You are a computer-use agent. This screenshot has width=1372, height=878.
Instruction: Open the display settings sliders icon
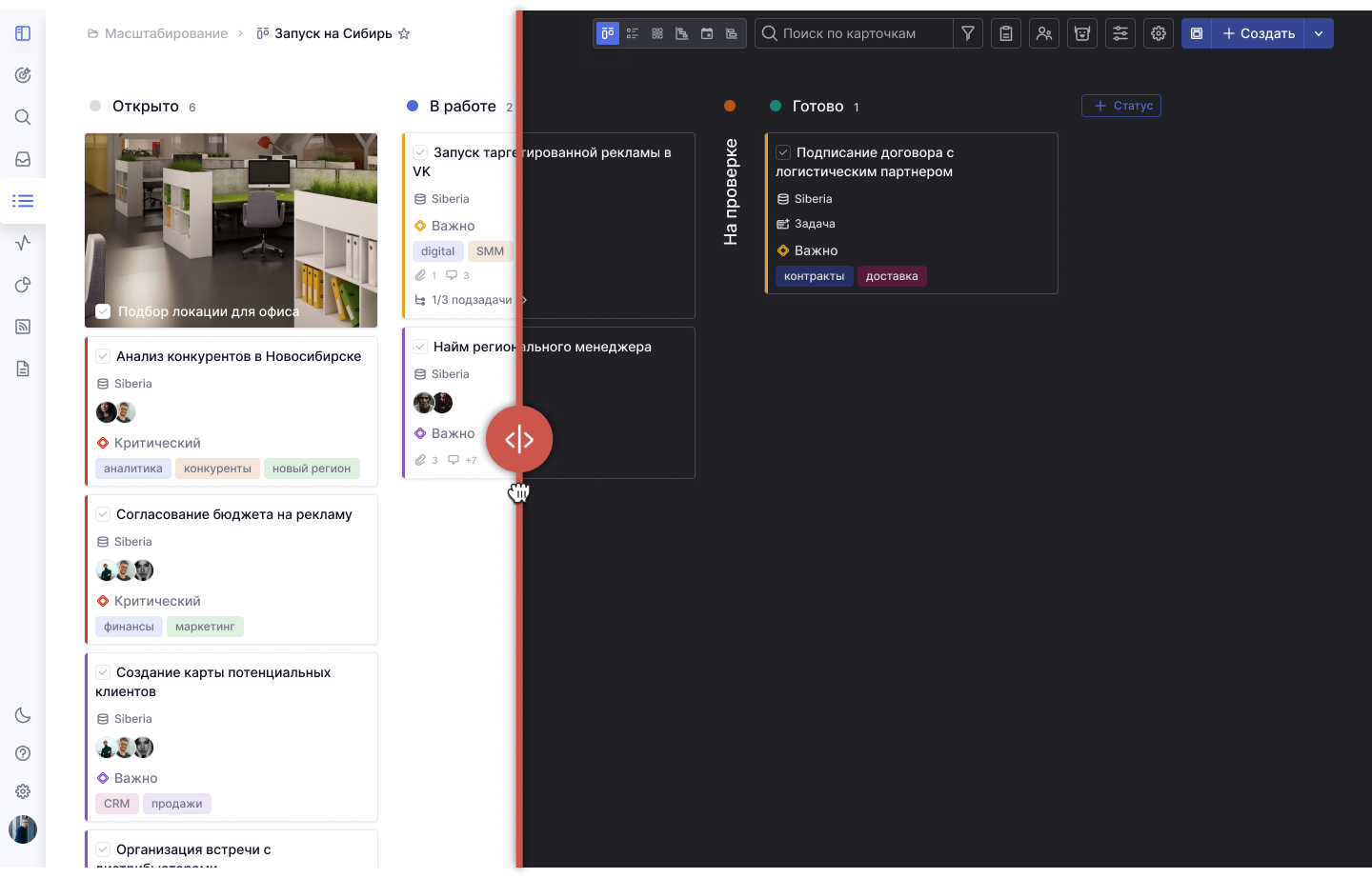[x=1120, y=33]
